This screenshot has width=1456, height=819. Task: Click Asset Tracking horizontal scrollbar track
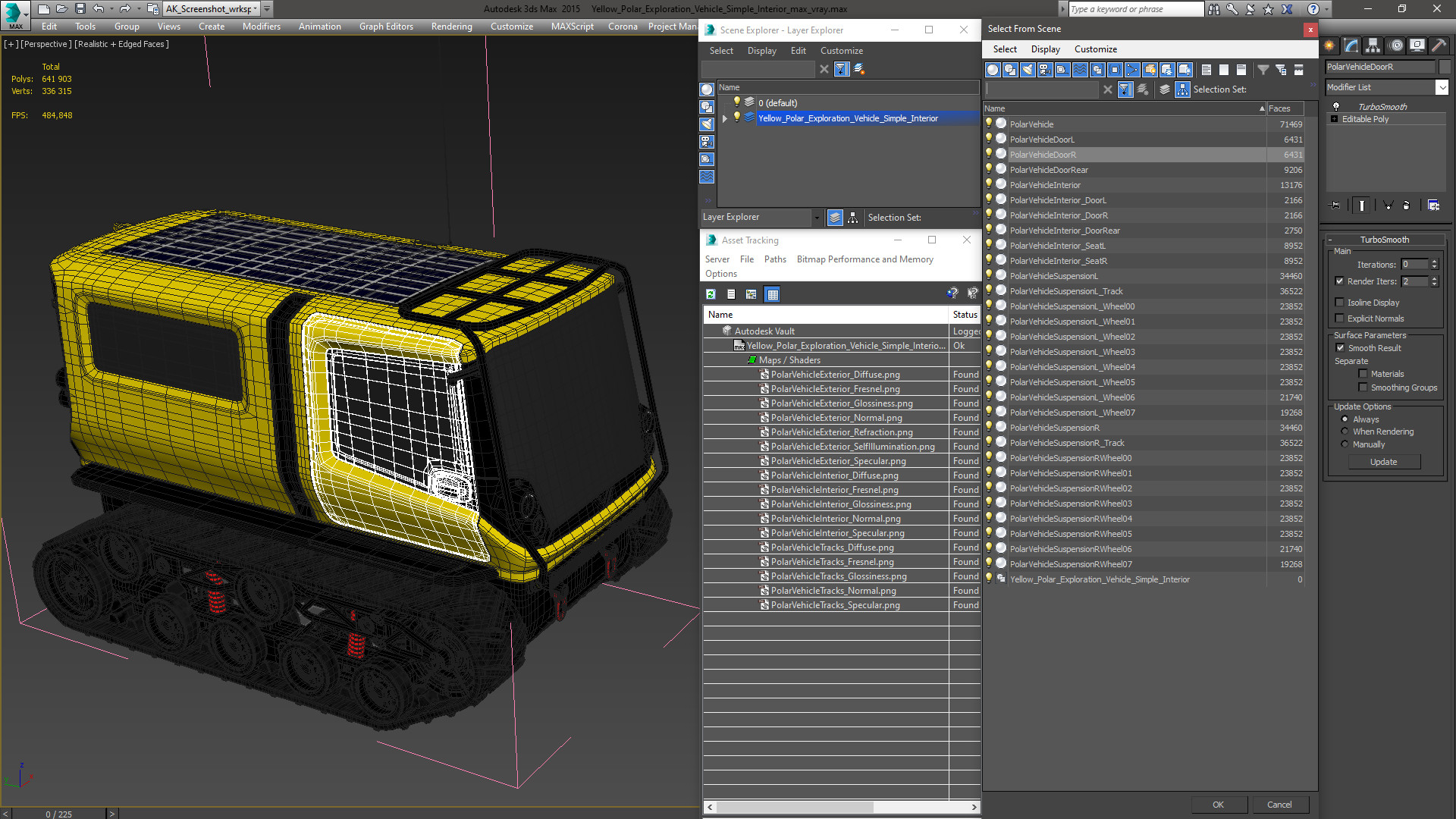point(842,807)
